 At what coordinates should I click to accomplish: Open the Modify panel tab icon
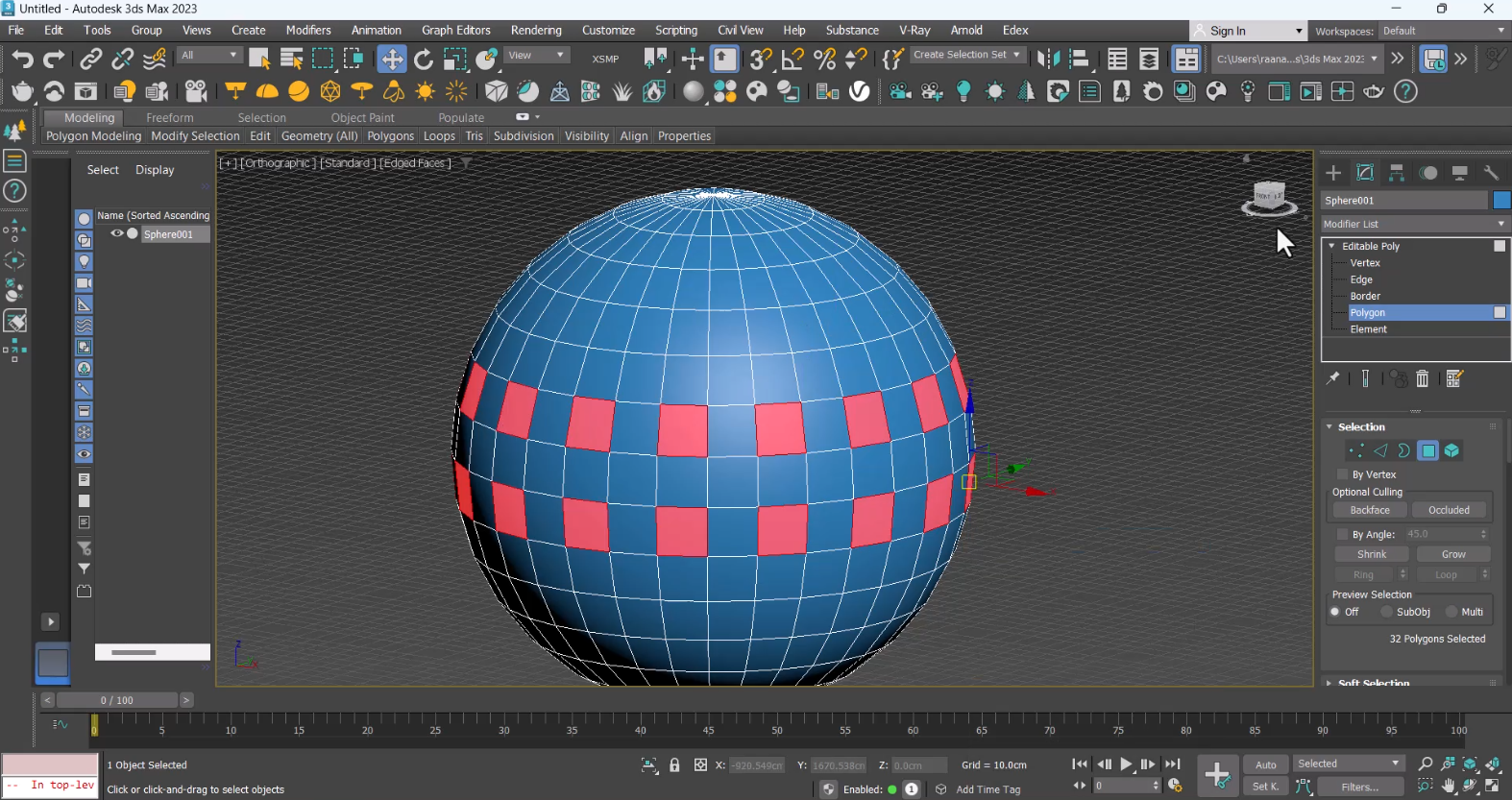click(x=1365, y=173)
